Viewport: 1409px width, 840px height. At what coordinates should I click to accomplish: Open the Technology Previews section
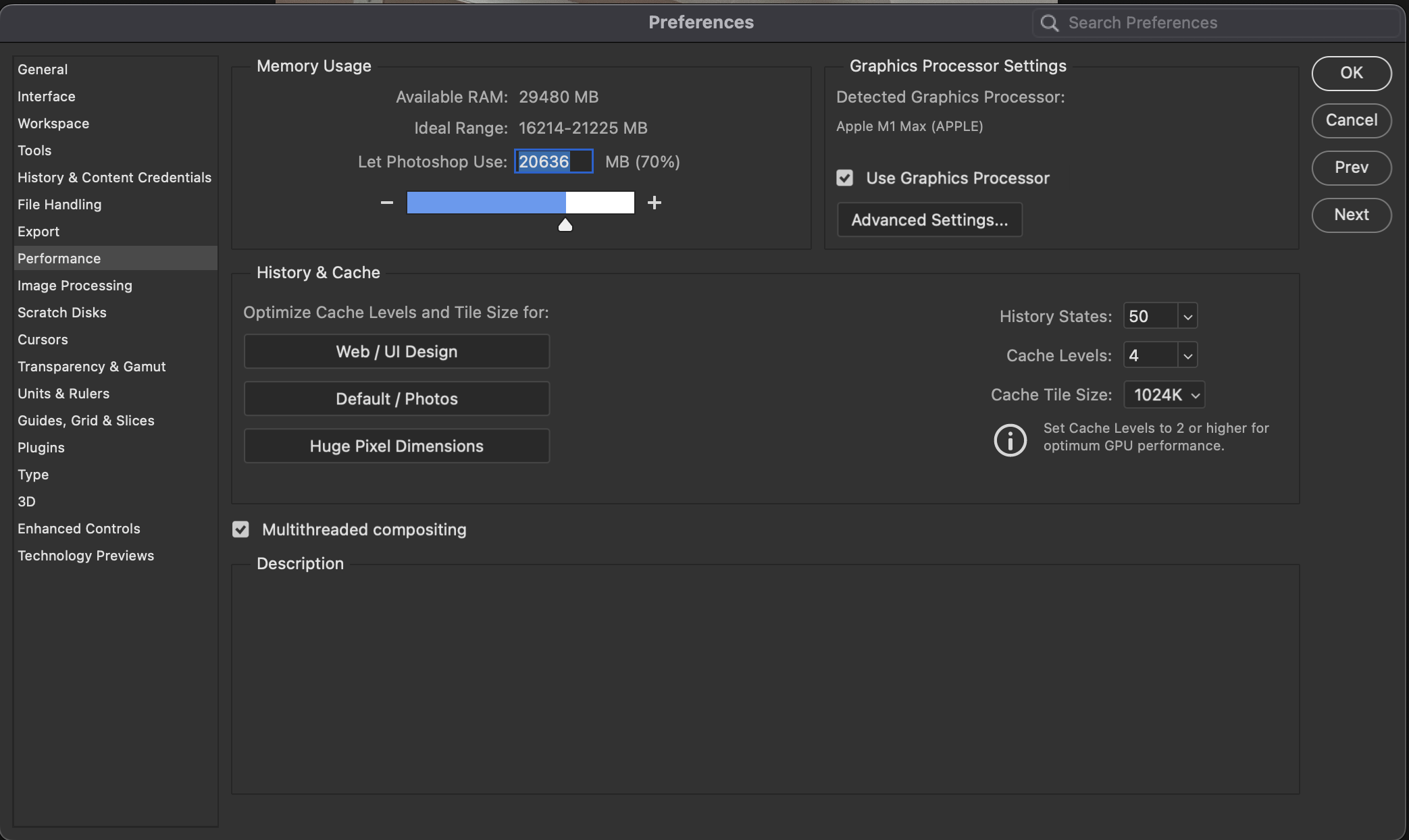85,555
